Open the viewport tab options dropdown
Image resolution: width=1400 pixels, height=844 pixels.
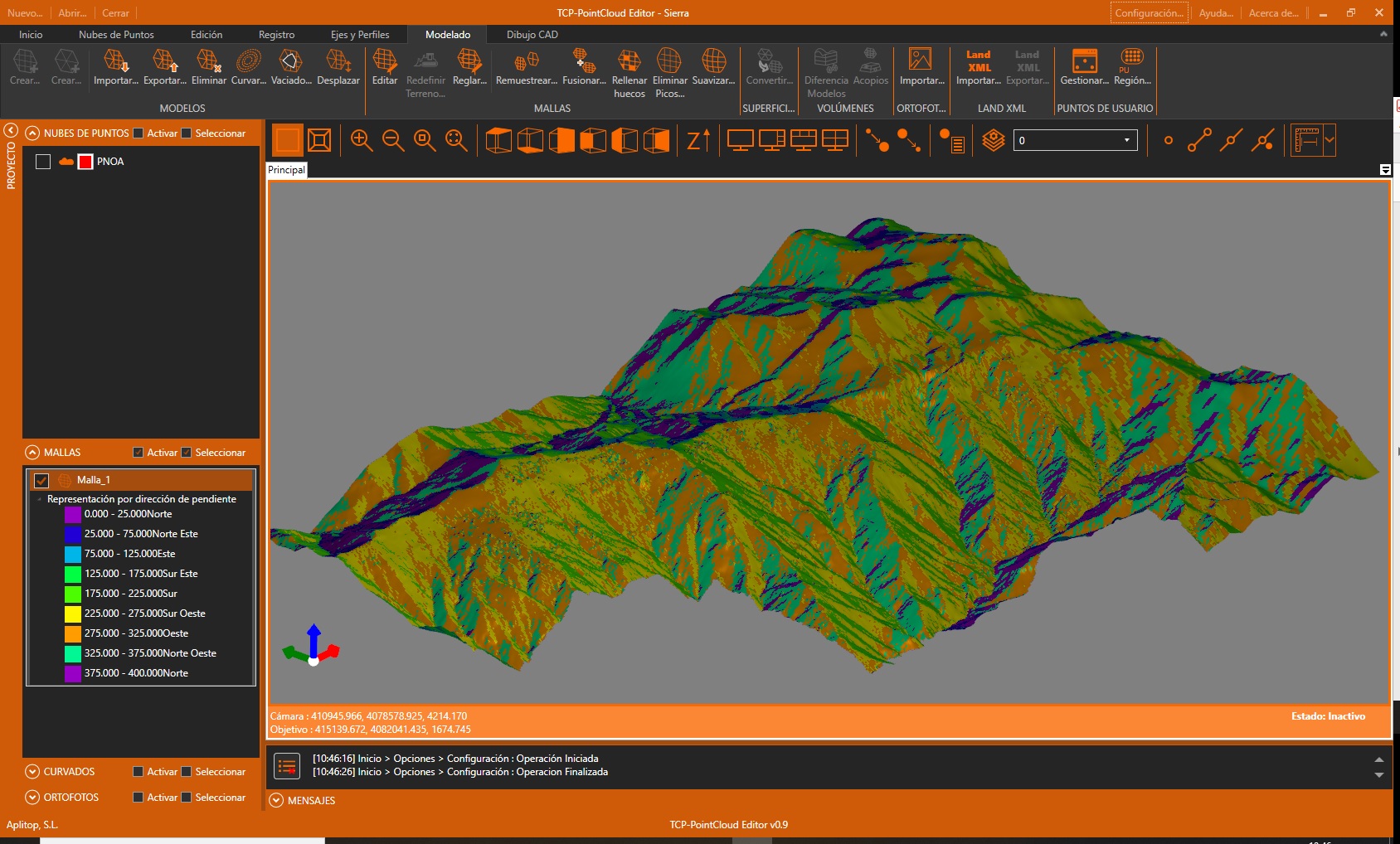click(x=1385, y=170)
